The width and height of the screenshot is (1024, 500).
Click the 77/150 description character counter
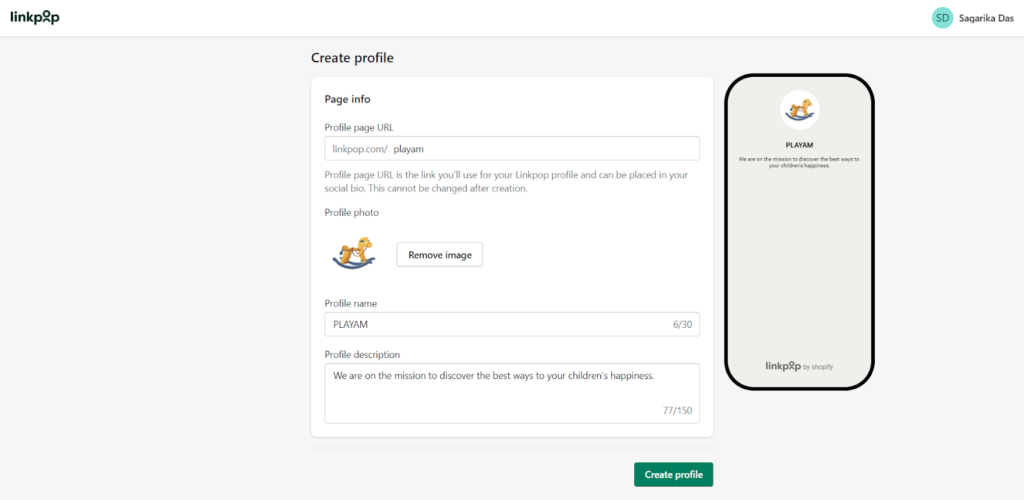pos(677,411)
